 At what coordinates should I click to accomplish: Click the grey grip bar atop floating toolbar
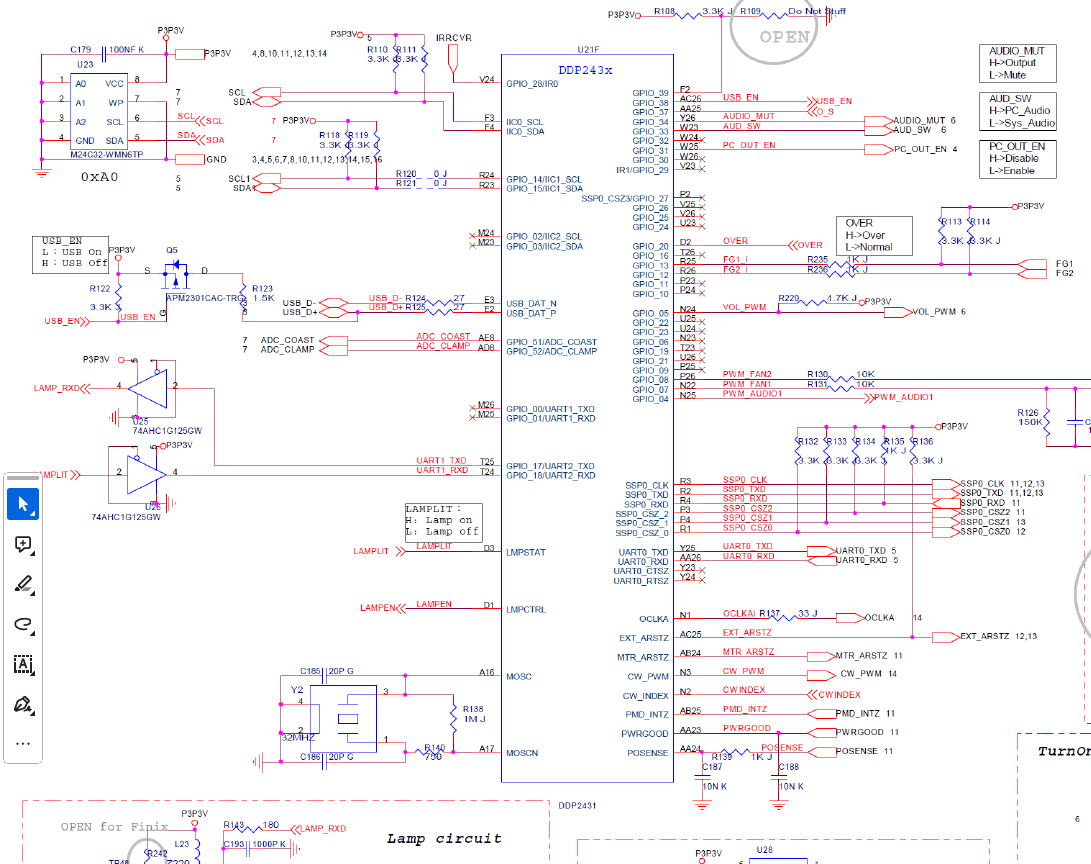(23, 478)
